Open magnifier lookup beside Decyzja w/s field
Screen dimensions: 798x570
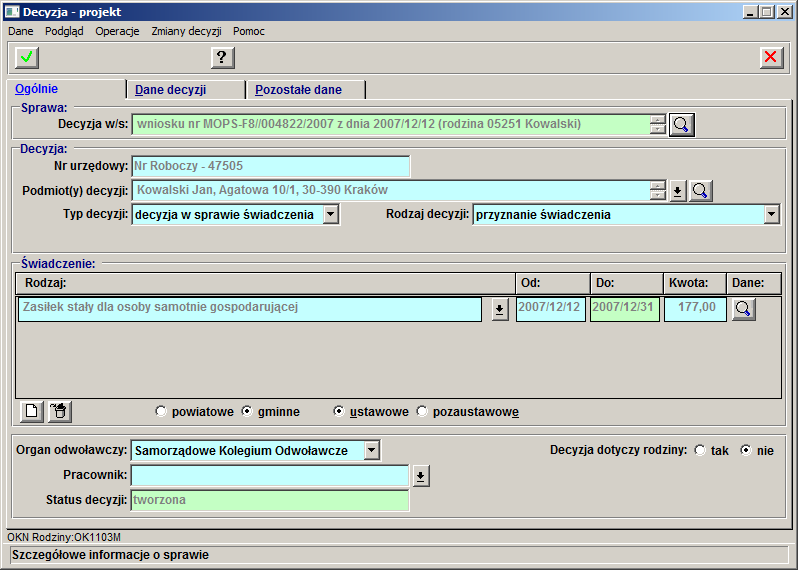point(681,125)
